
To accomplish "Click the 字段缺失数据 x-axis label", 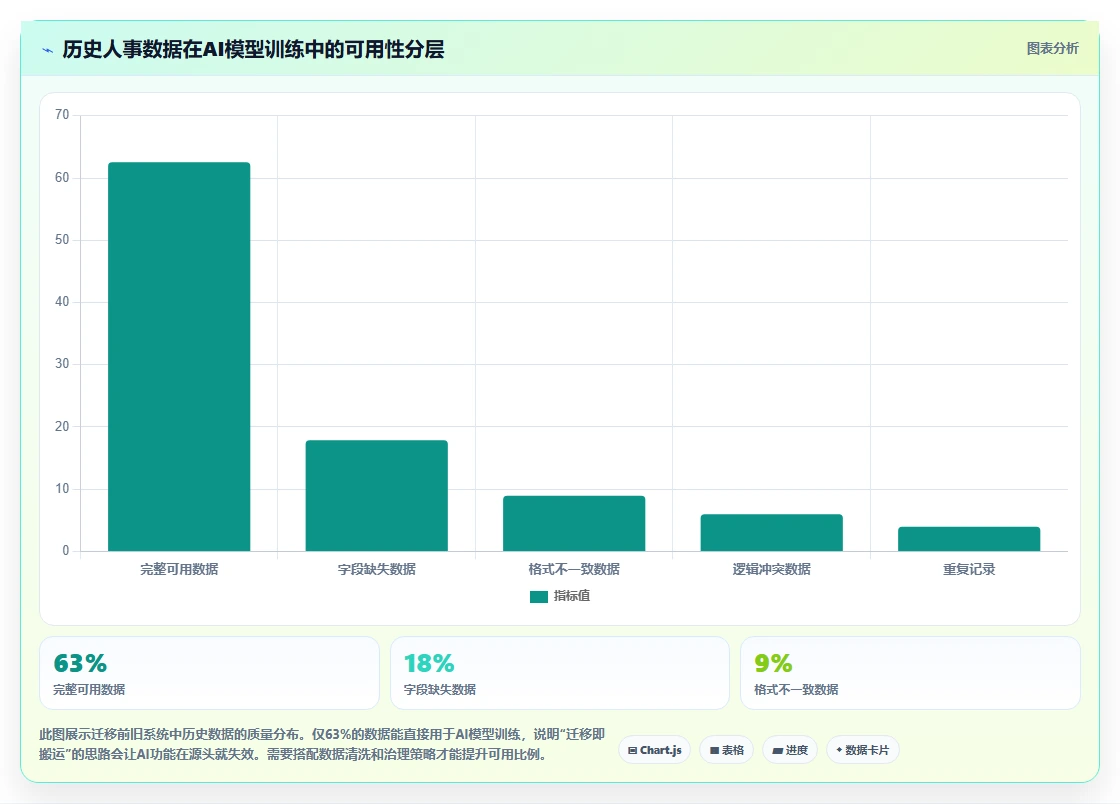I will (376, 569).
